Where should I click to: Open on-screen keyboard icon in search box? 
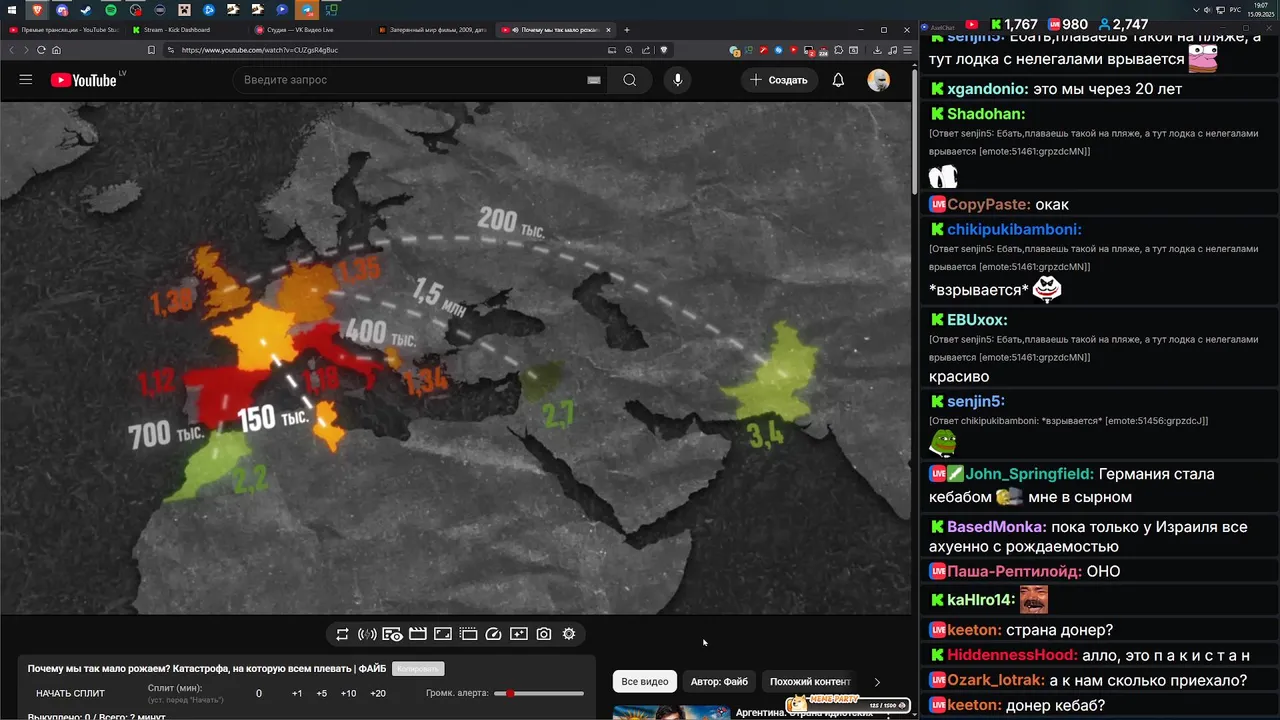coord(594,80)
